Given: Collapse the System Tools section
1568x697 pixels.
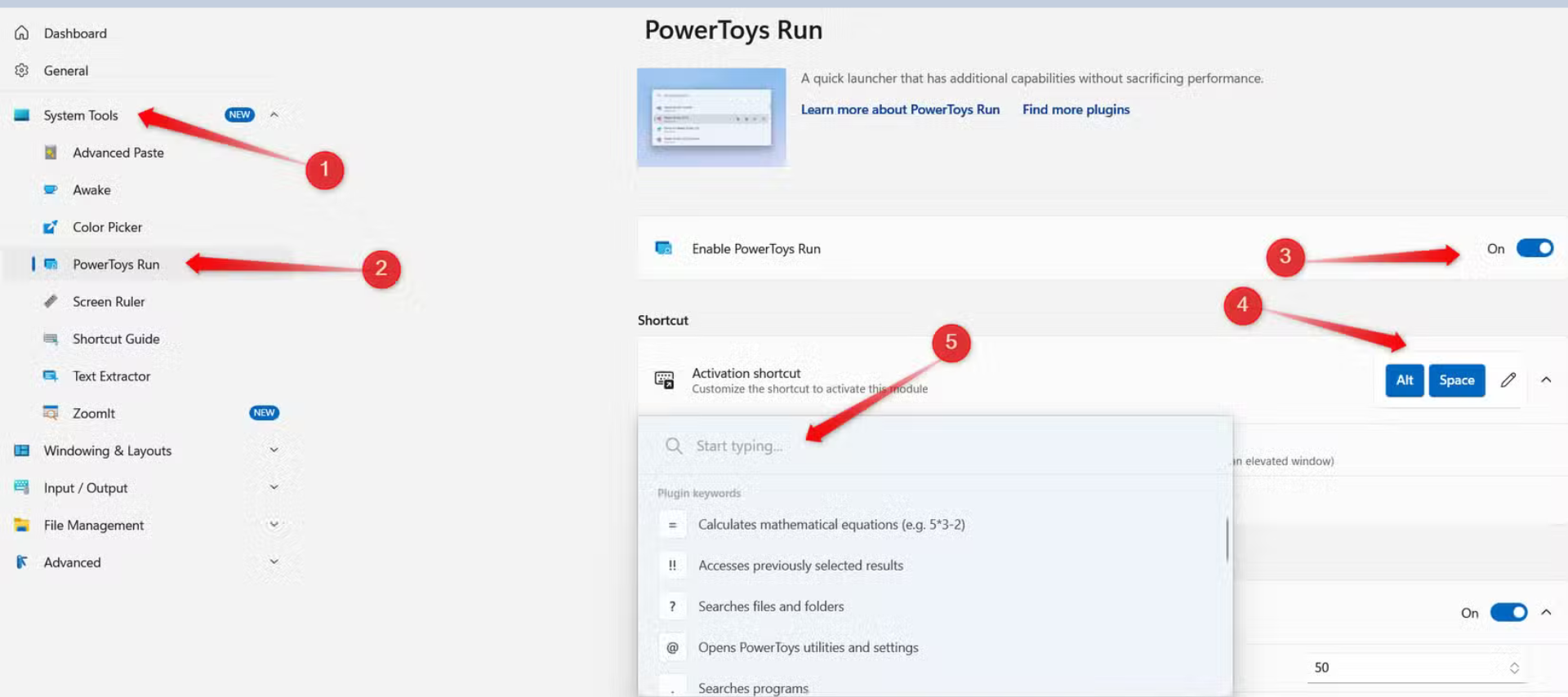Looking at the screenshot, I should [x=274, y=115].
